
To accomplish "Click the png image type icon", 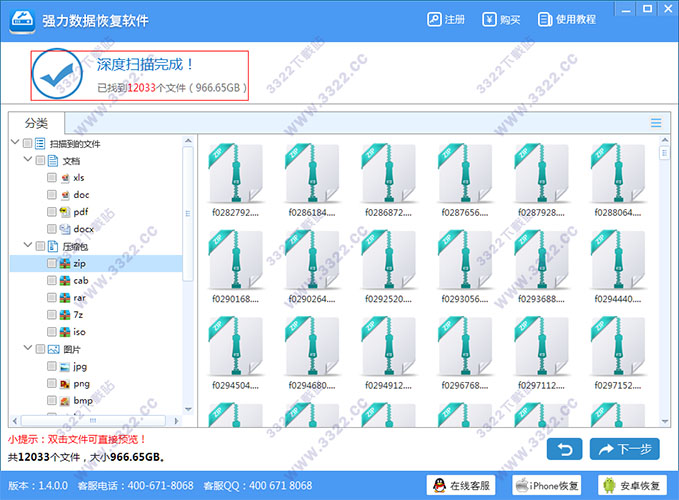I will pos(65,384).
